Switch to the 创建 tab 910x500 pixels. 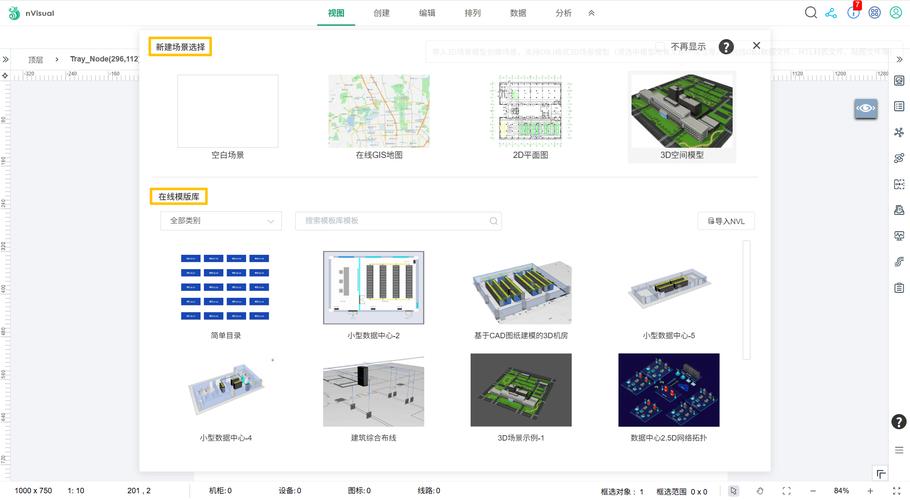pos(381,13)
